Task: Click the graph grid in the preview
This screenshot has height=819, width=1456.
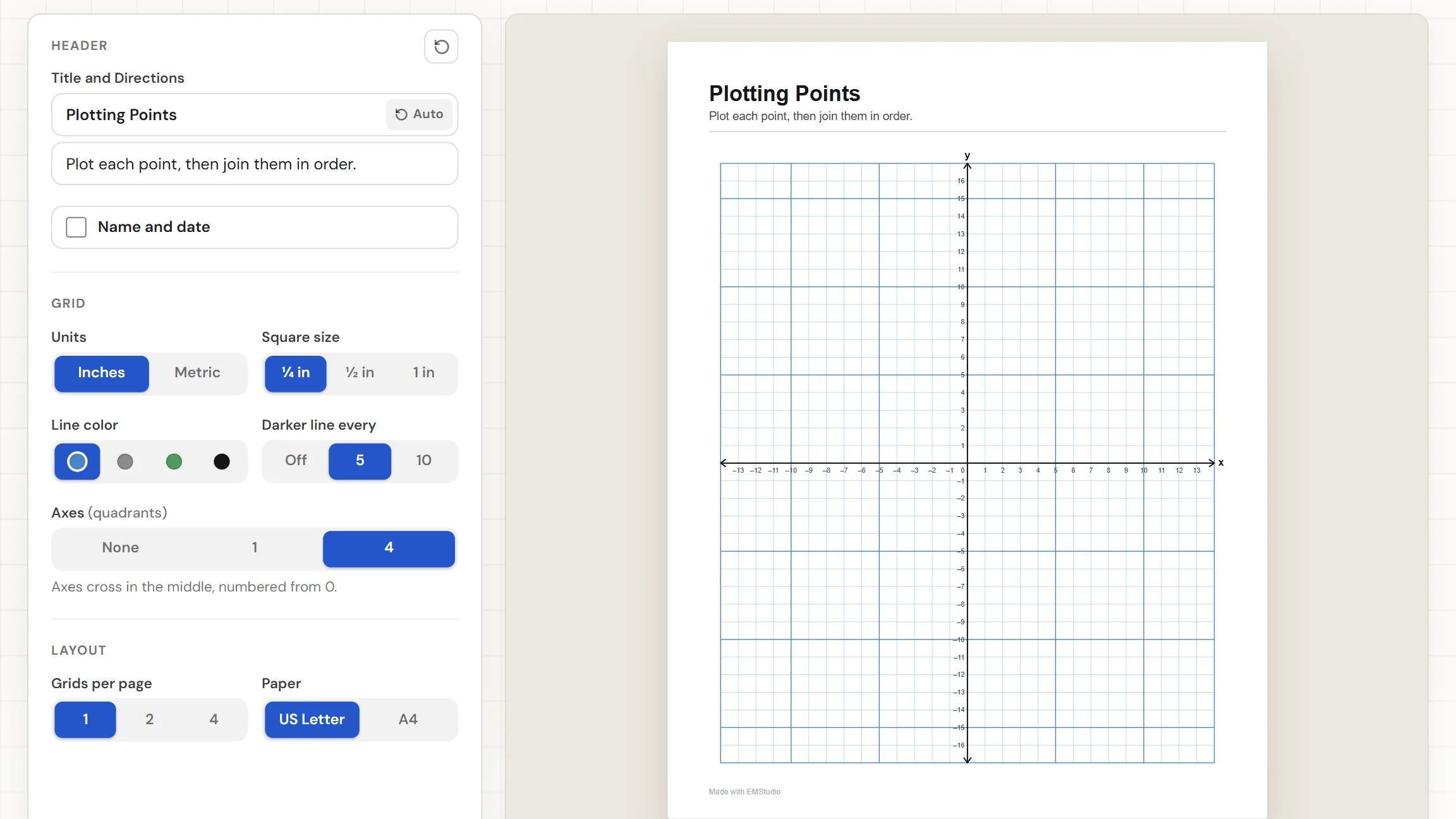Action: [967, 463]
